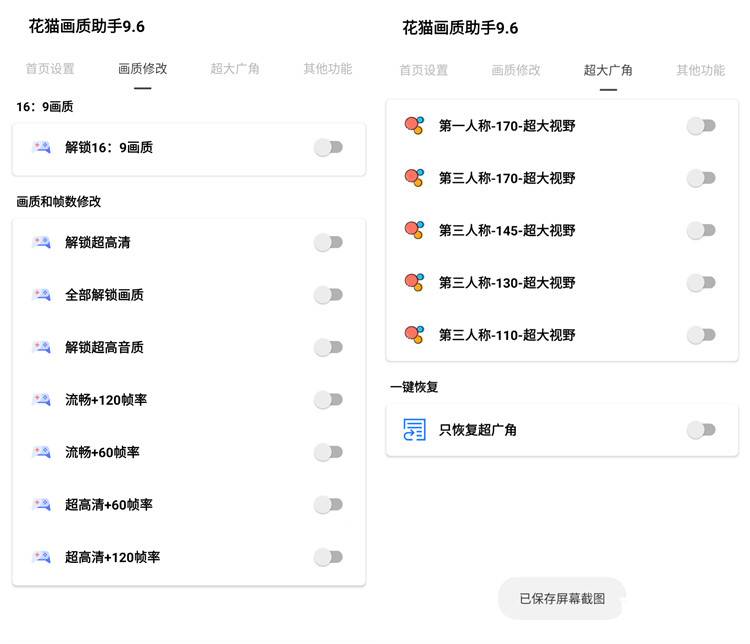This screenshot has height=644, width=750.
Task: Toggle 超高清+60帧率 on
Action: click(329, 504)
